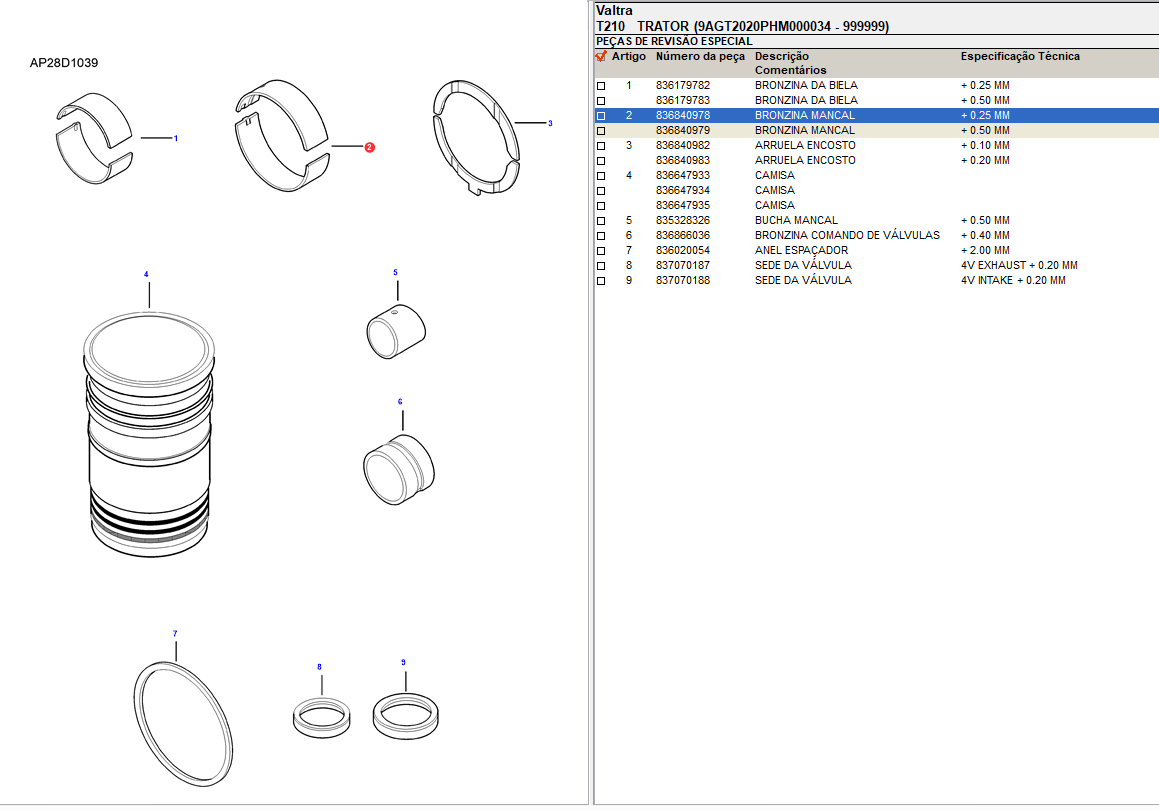Select part number 836840979 row
The height and width of the screenshot is (810, 1159).
pyautogui.click(x=683, y=131)
